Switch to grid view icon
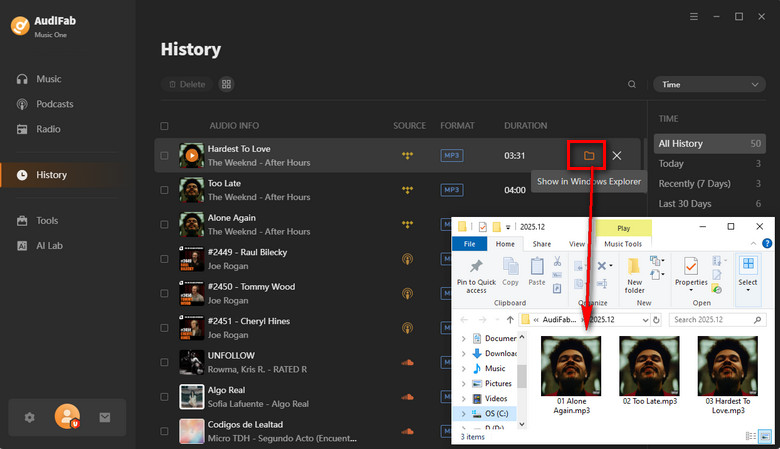The height and width of the screenshot is (449, 780). tap(226, 85)
